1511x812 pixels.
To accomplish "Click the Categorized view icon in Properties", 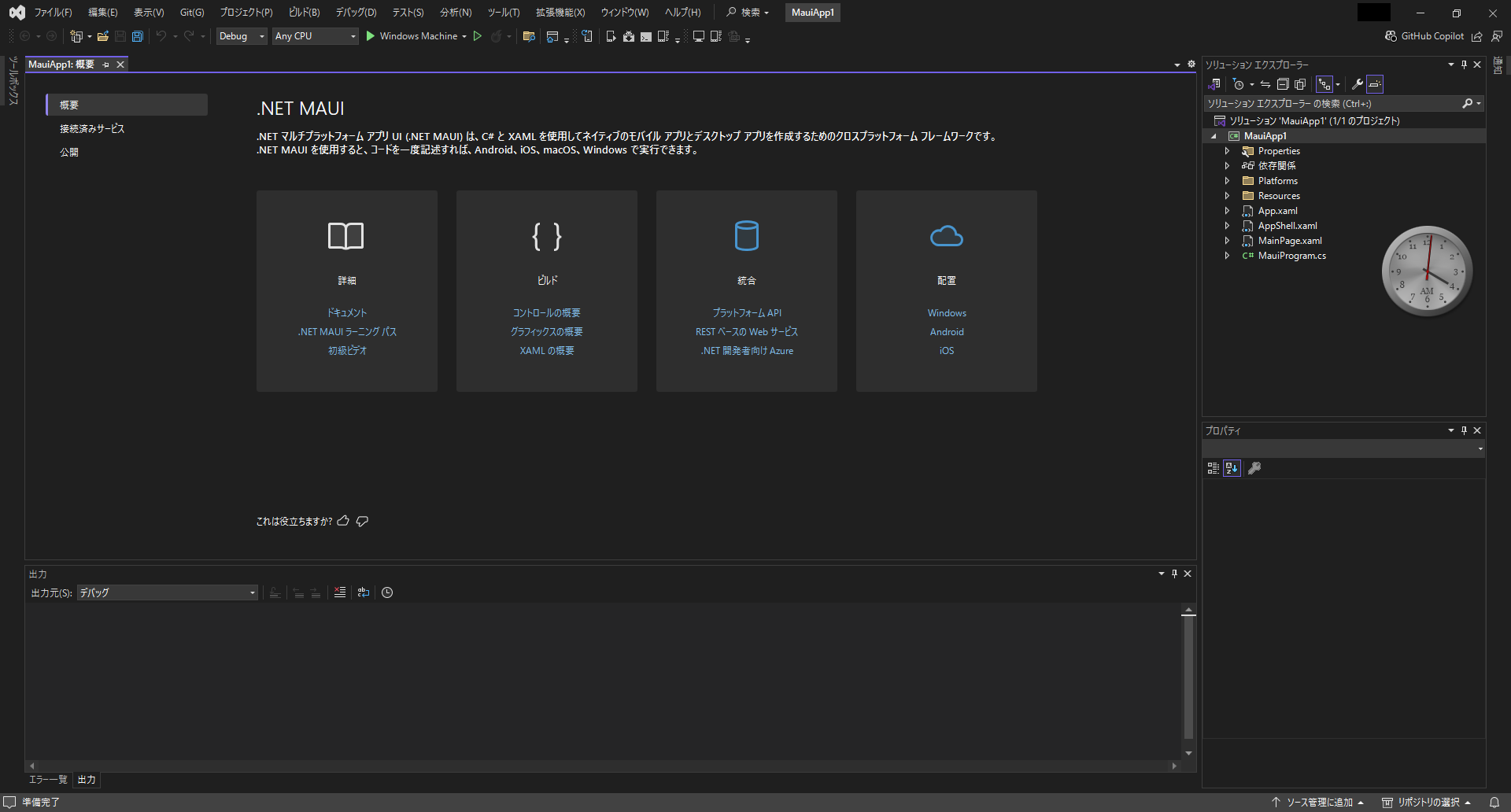I will [x=1213, y=468].
